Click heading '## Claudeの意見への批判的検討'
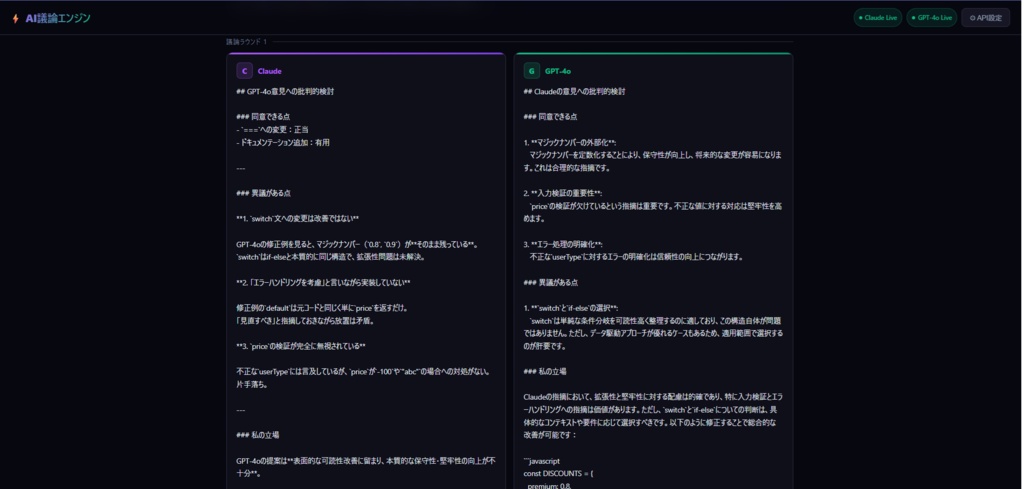 click(x=574, y=91)
